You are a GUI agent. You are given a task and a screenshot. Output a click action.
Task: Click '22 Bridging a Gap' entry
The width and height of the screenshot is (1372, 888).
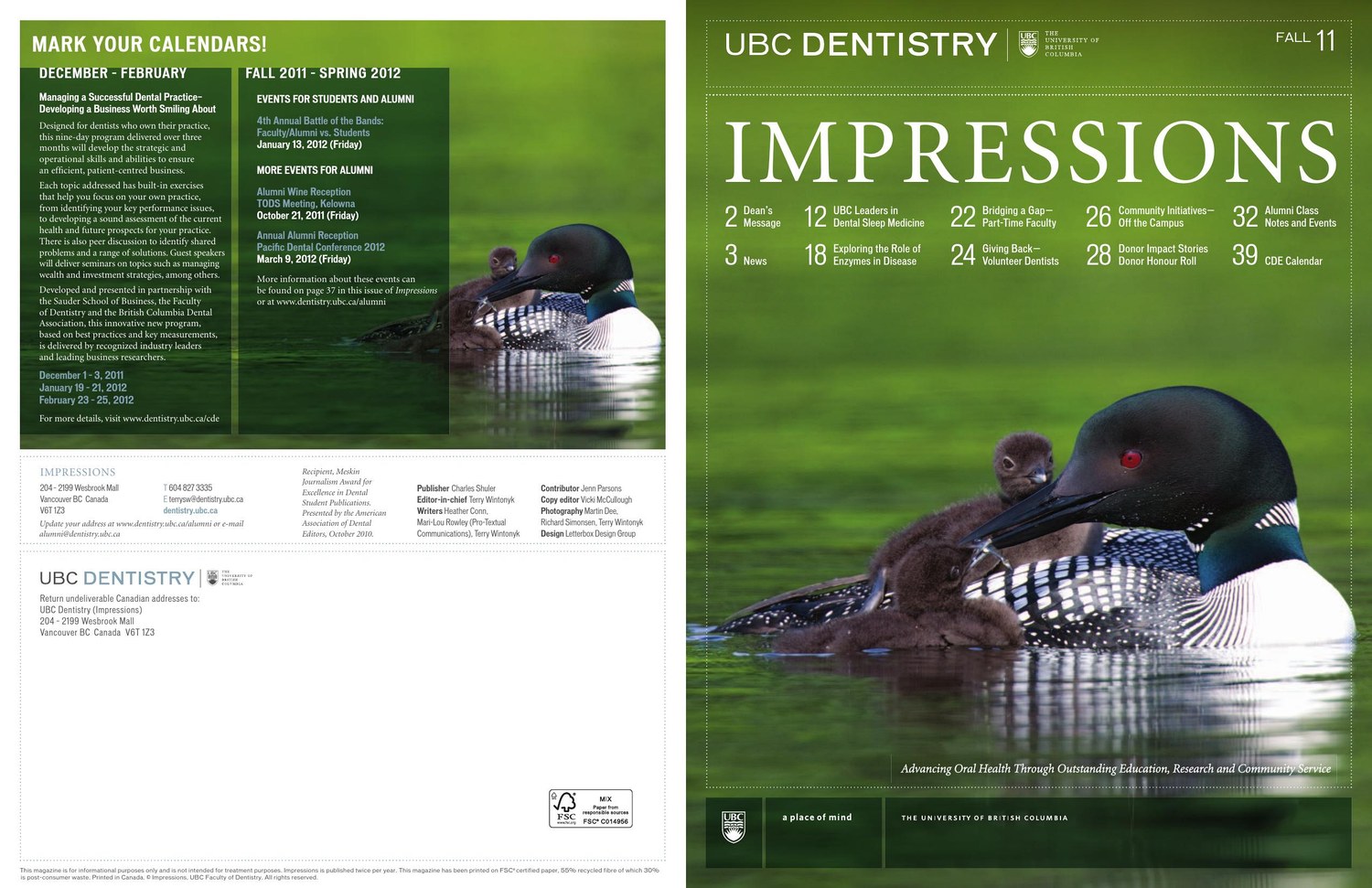click(1003, 217)
